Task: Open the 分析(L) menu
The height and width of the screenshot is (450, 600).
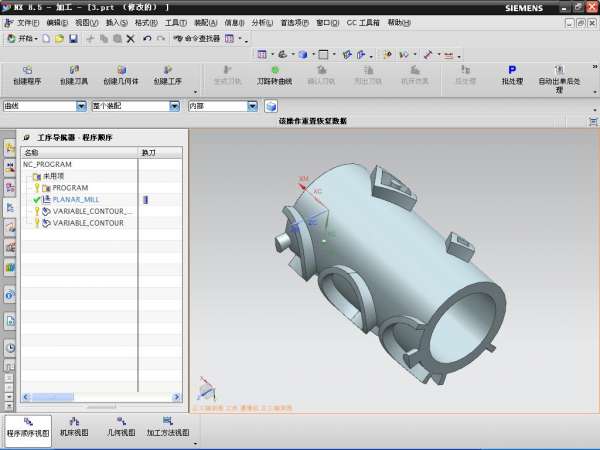Action: point(262,23)
